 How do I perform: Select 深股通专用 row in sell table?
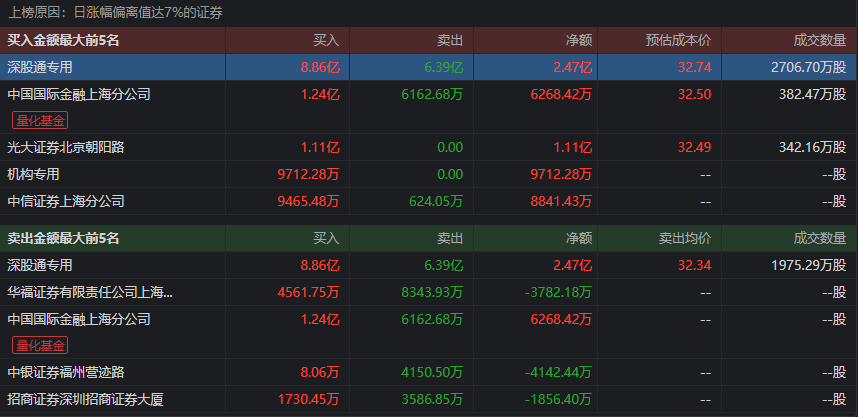tap(428, 265)
